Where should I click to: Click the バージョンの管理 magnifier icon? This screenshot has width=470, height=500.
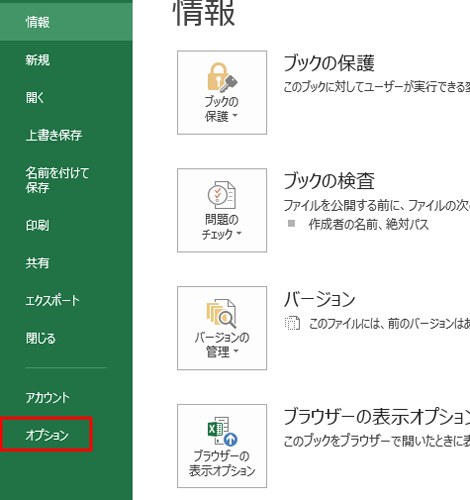pos(221,313)
